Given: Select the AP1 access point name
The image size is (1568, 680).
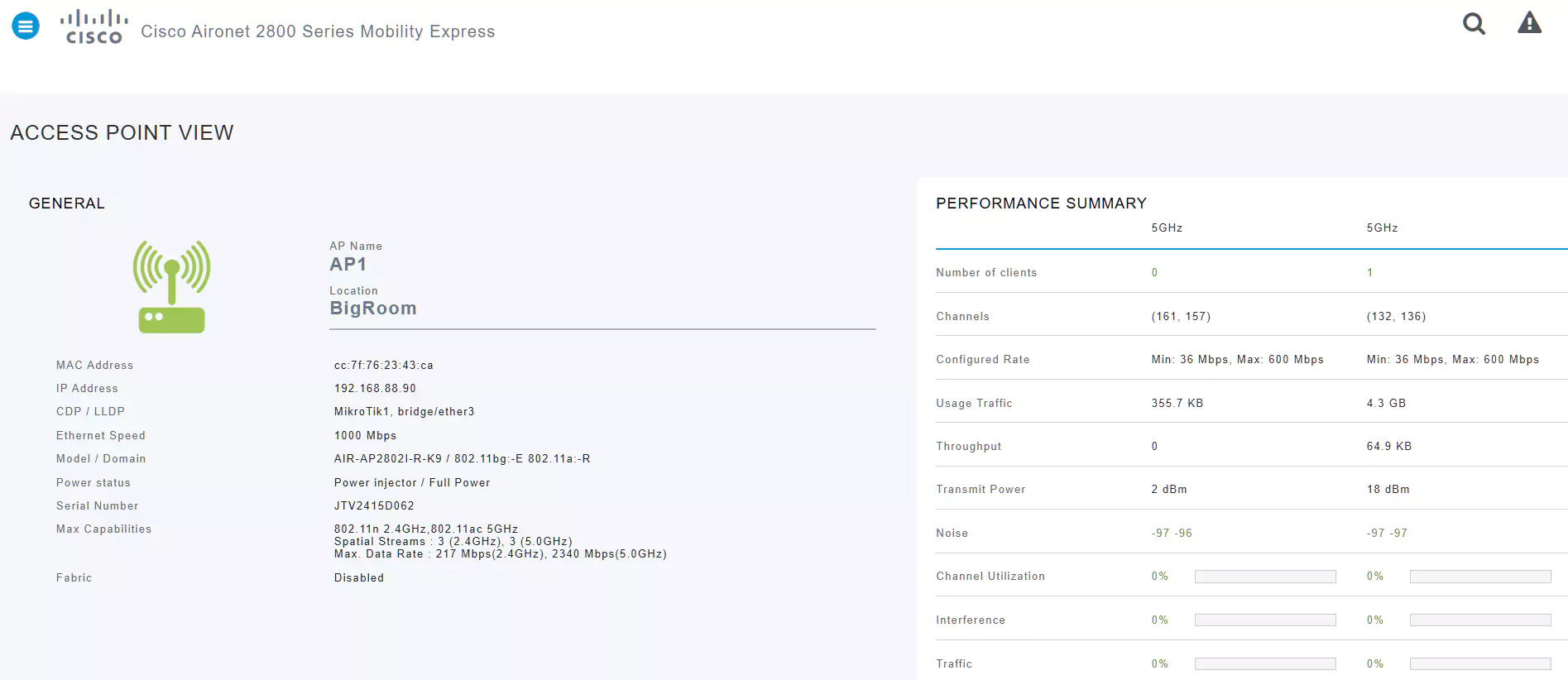Looking at the screenshot, I should (x=348, y=265).
